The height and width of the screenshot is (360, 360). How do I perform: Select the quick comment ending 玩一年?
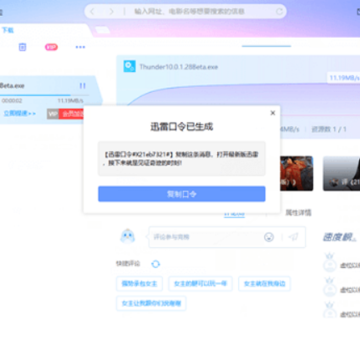pos(200,284)
